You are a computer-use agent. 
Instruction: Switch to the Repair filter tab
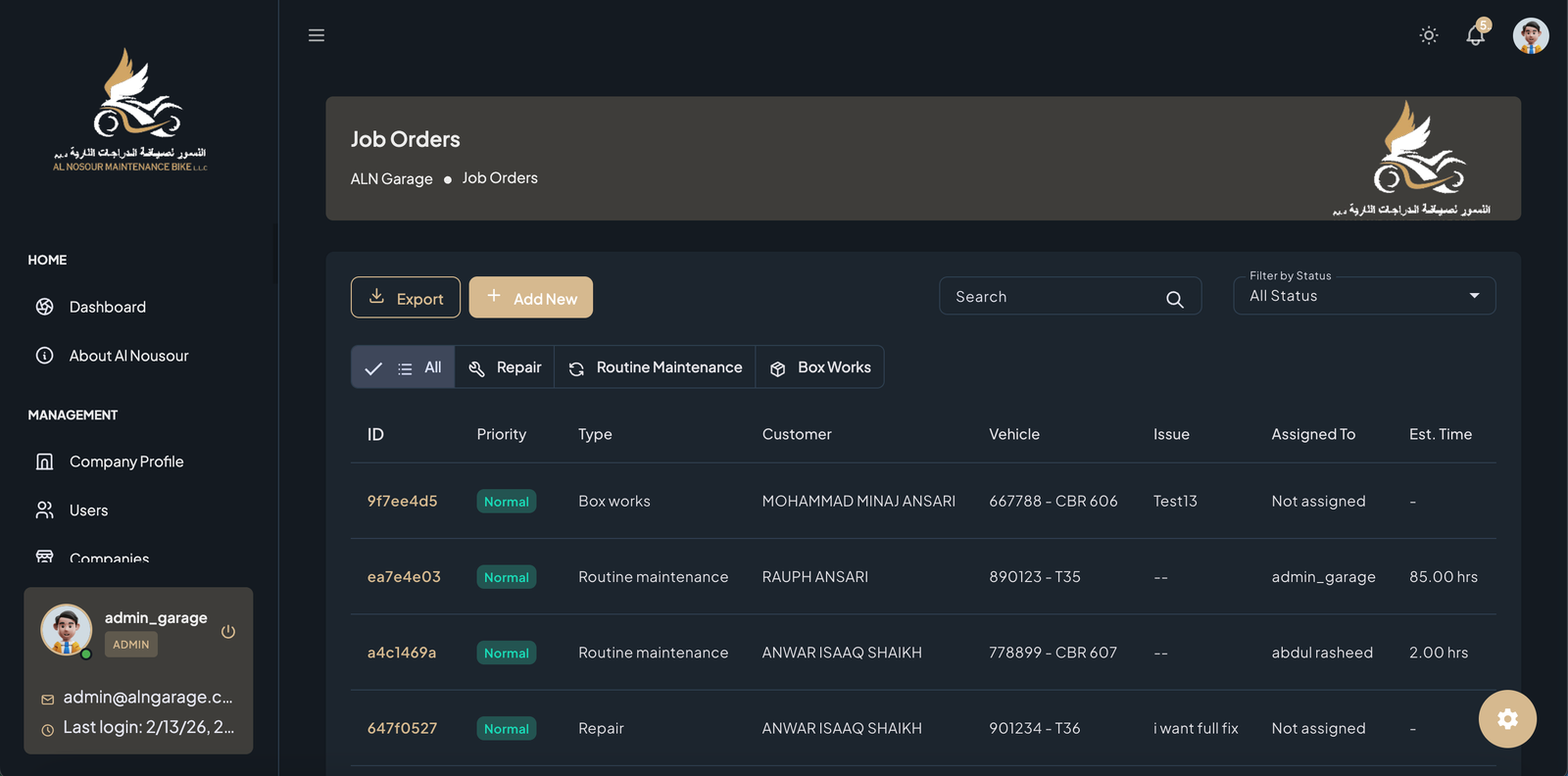505,367
